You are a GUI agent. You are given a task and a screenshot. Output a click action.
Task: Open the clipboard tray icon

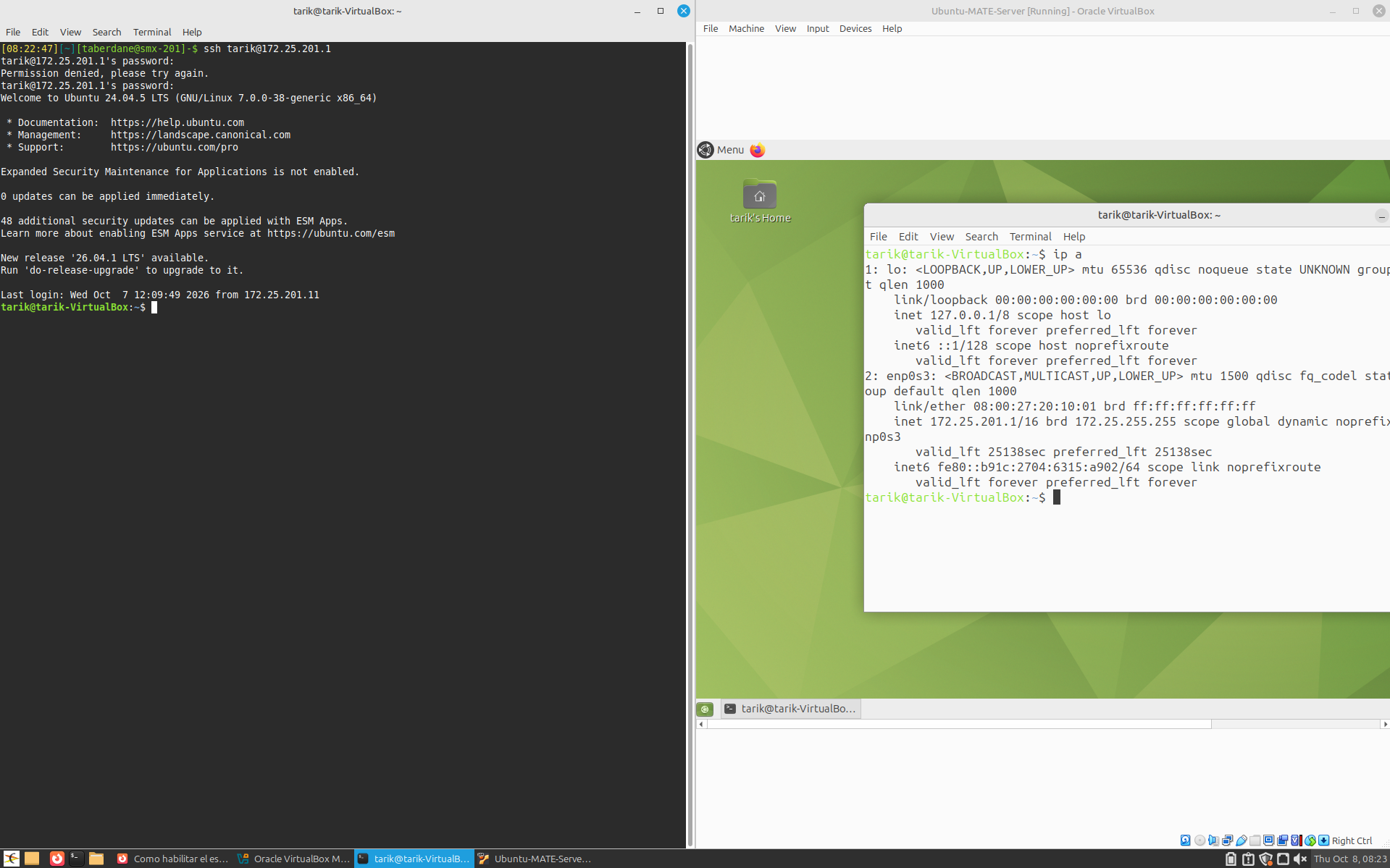[x=1231, y=859]
